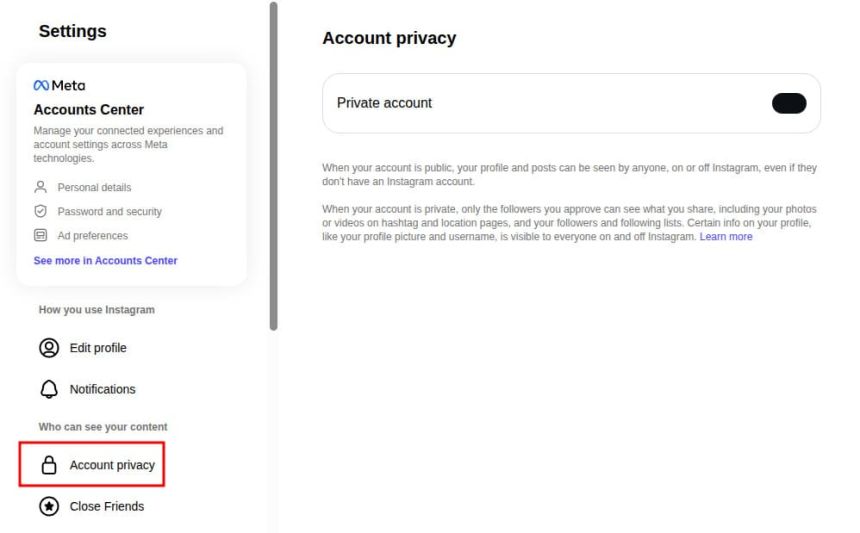Click the settings sidebar scrollbar

click(274, 165)
